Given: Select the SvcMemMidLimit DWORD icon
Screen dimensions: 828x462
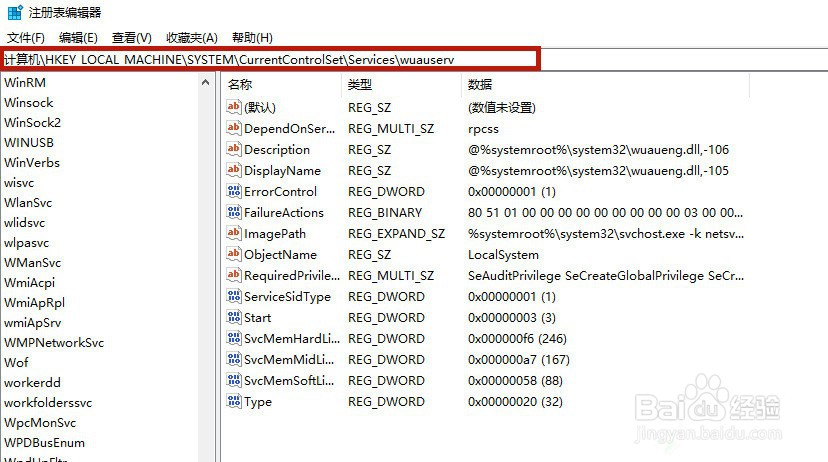Looking at the screenshot, I should tap(233, 359).
